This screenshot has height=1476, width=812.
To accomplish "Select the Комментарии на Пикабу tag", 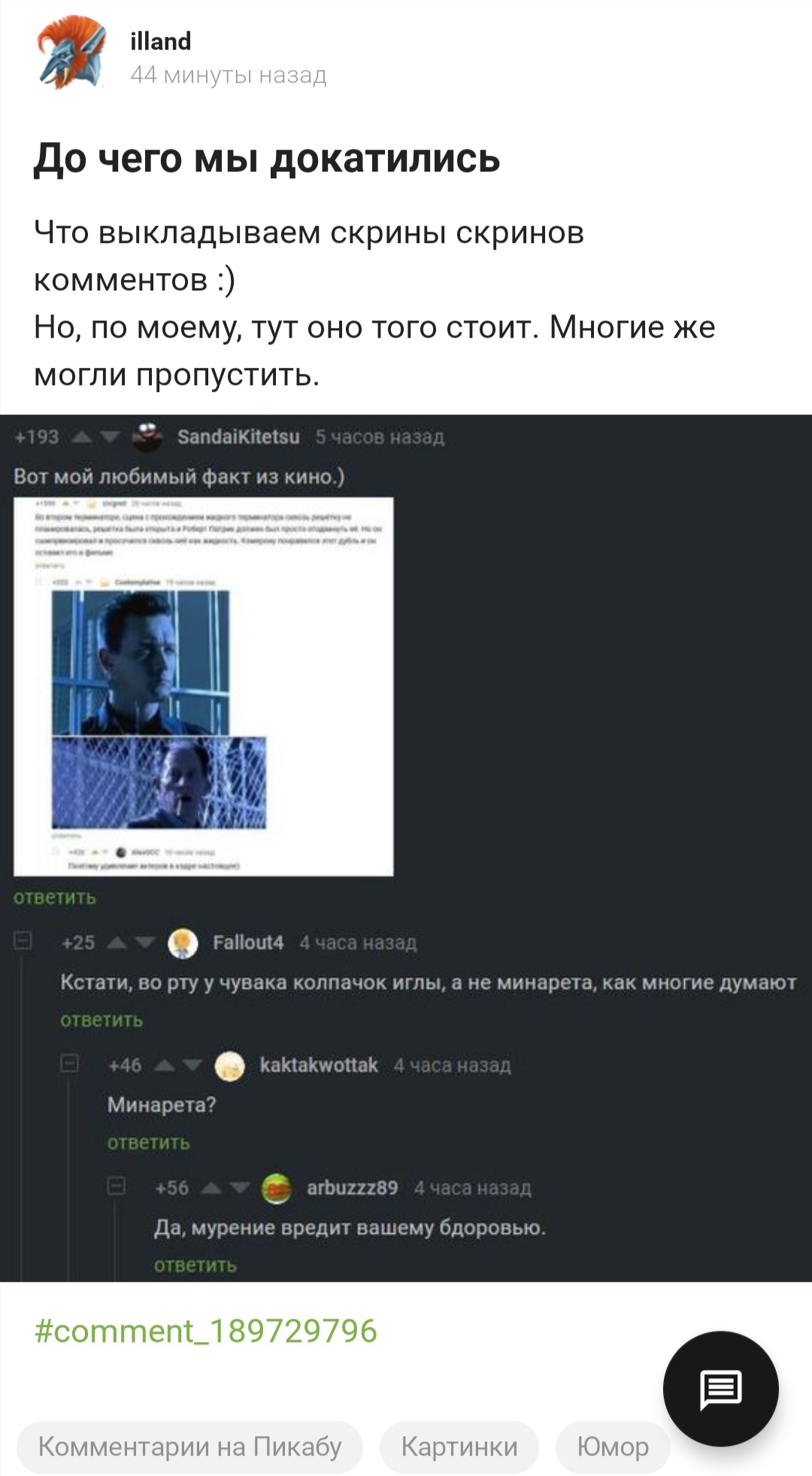I will point(190,1447).
